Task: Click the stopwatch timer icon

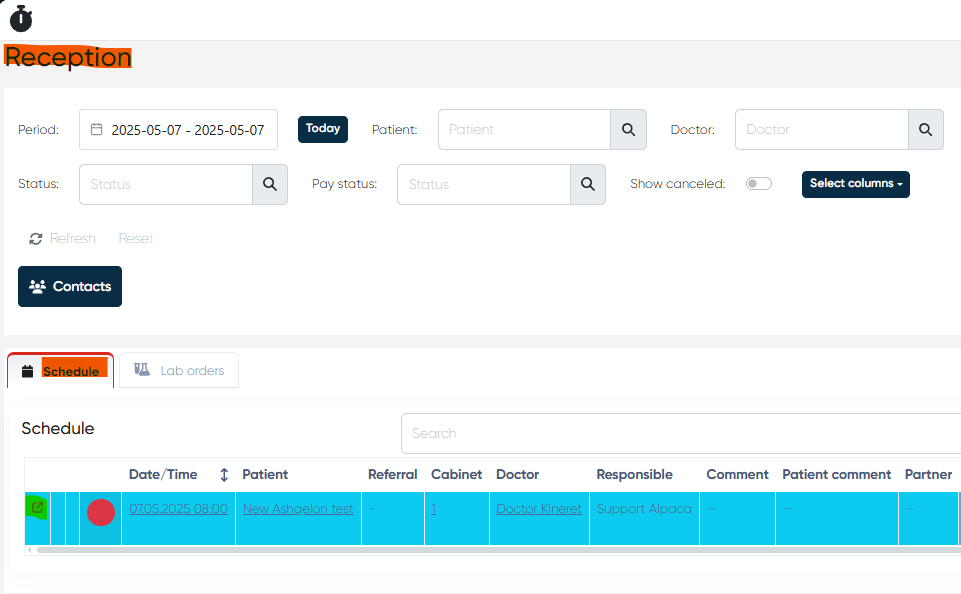Action: [x=21, y=18]
